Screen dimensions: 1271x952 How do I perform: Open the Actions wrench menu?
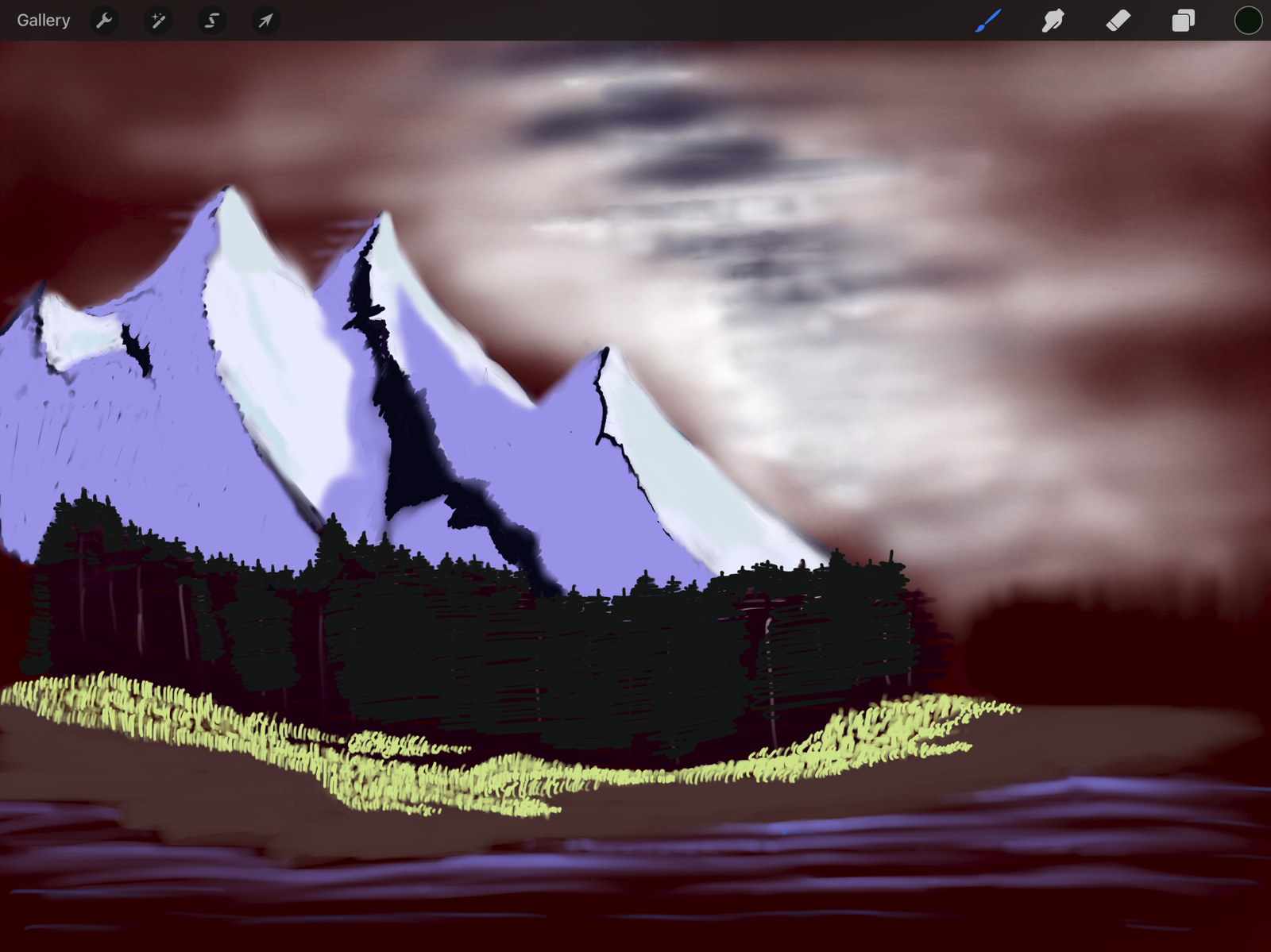[x=104, y=21]
